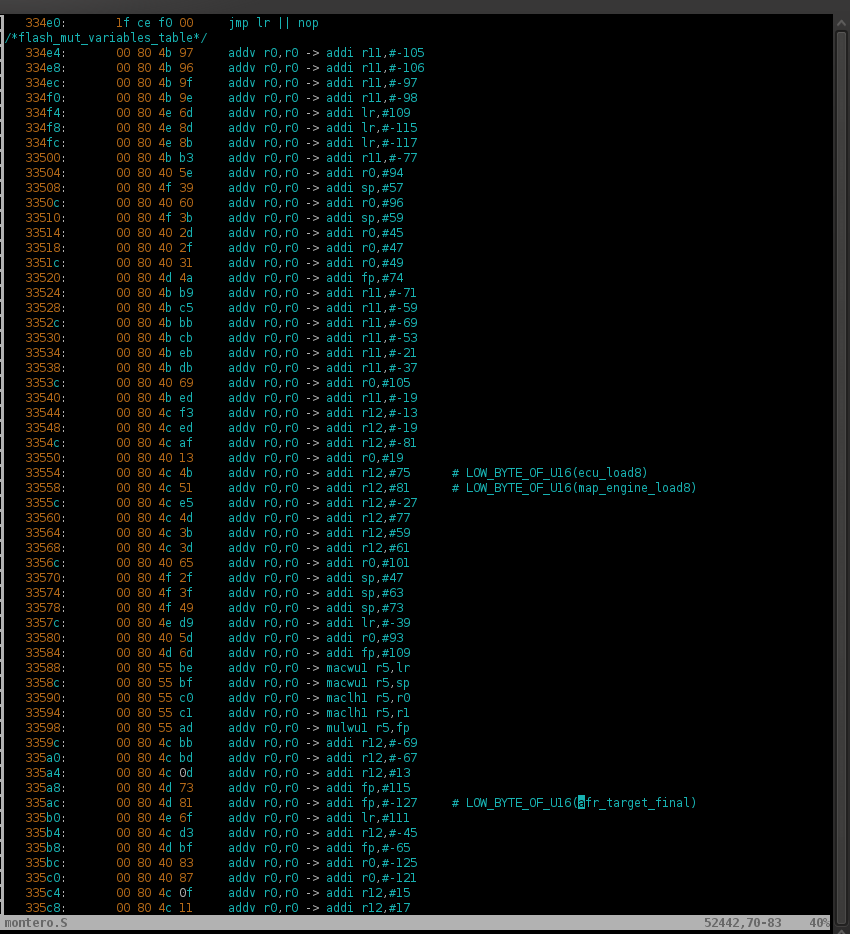Click address 334e0 at the top line
This screenshot has width=850, height=934.
point(45,22)
